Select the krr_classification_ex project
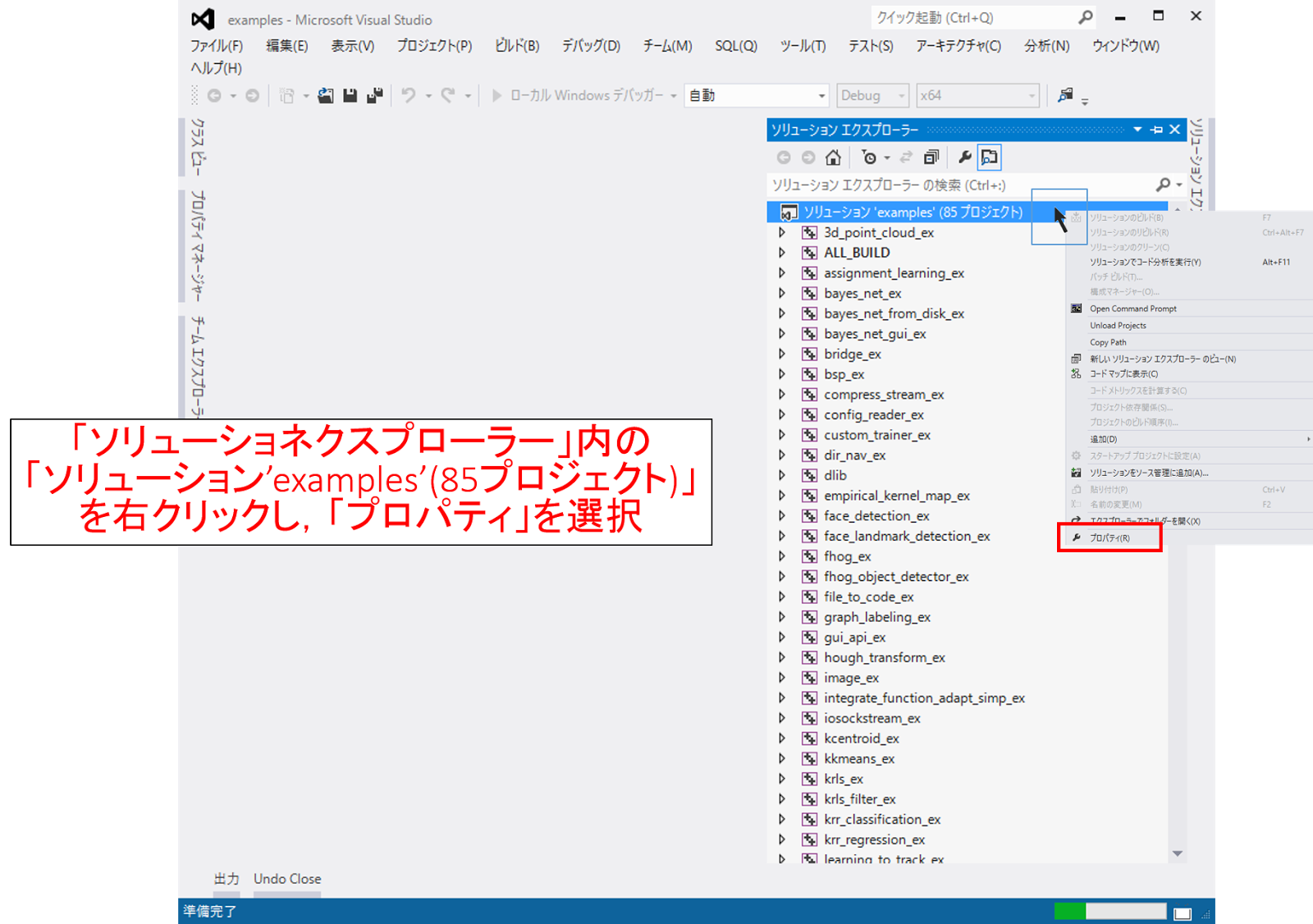 coord(882,819)
